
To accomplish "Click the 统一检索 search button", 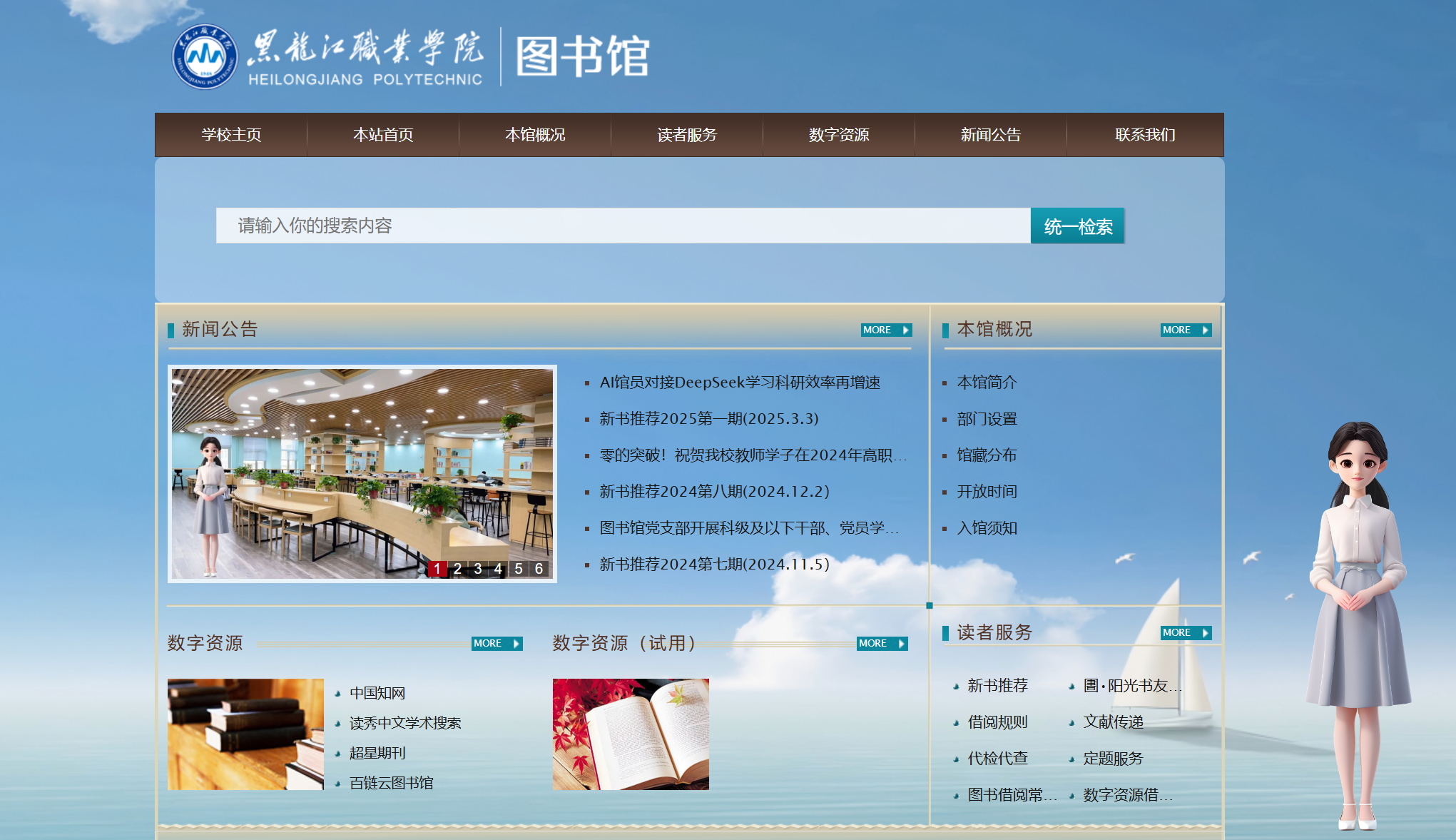I will 1077,226.
